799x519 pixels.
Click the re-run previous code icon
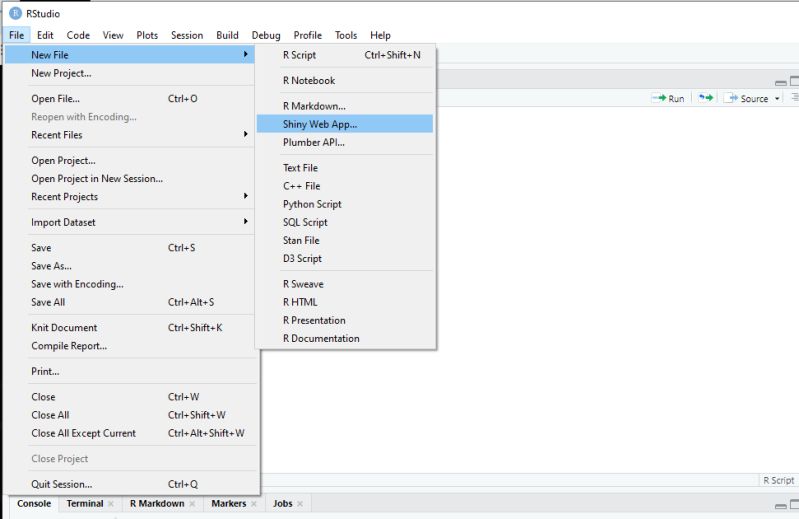[x=706, y=98]
